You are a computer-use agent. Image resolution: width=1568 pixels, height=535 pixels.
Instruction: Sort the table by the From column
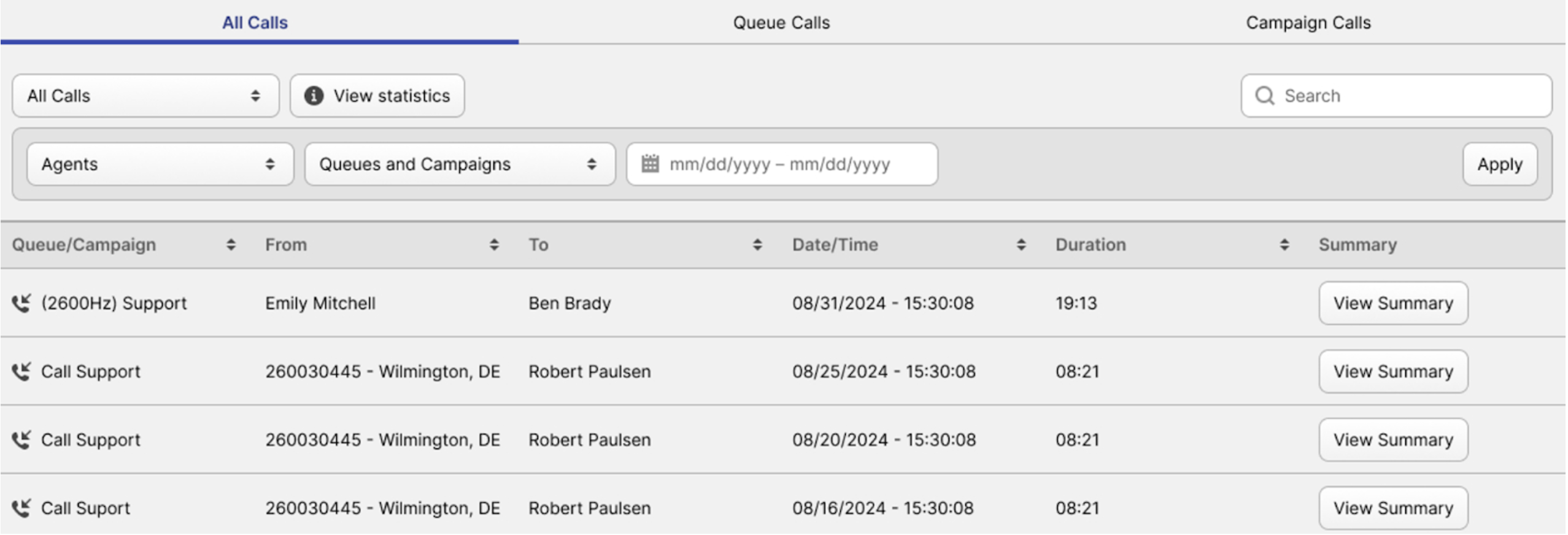pos(494,245)
